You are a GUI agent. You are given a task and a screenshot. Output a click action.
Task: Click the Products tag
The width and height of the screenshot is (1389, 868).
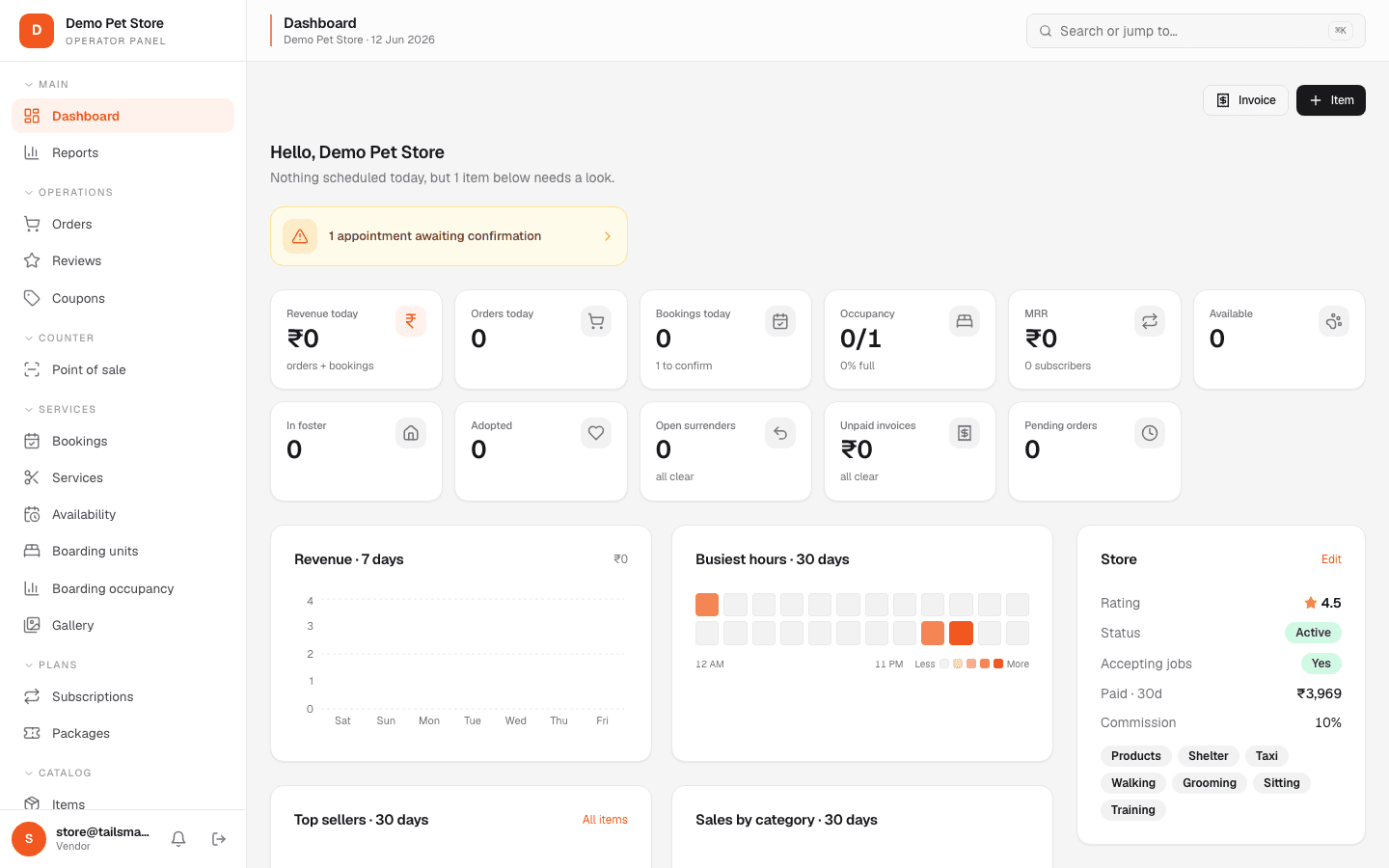click(1136, 756)
